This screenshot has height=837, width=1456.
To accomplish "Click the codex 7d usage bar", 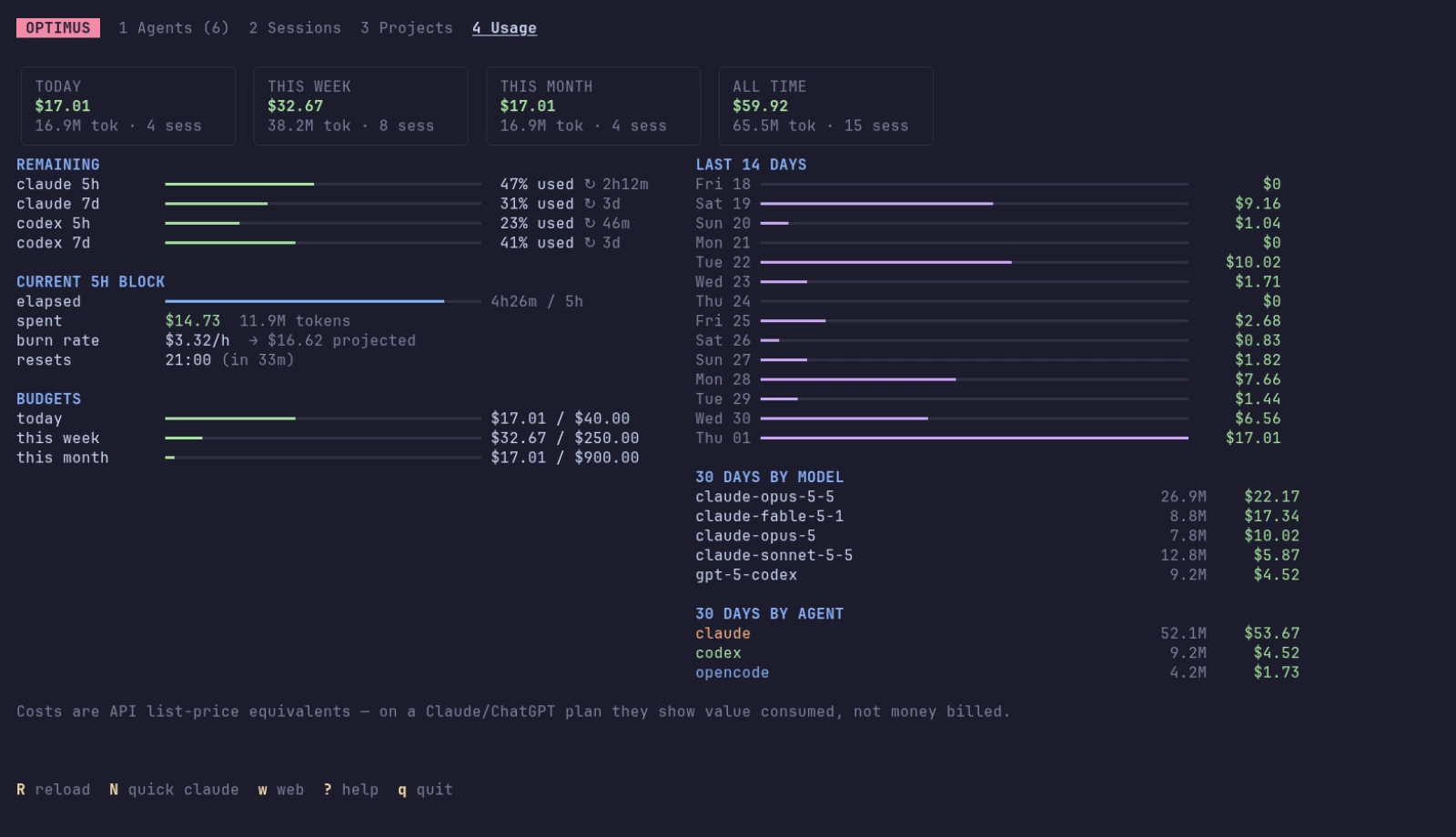I will tap(323, 243).
